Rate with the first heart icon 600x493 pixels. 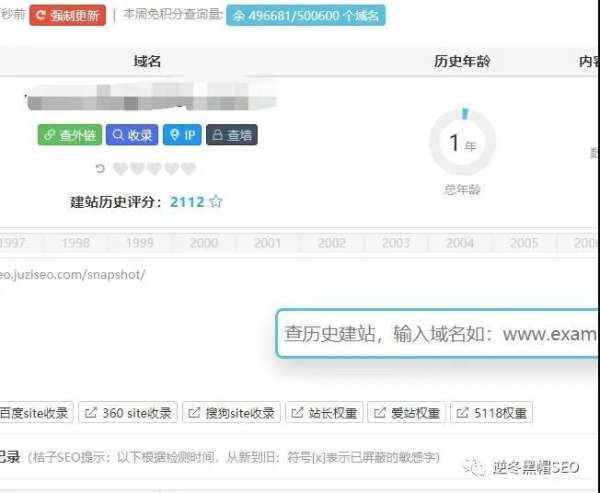tap(120, 169)
